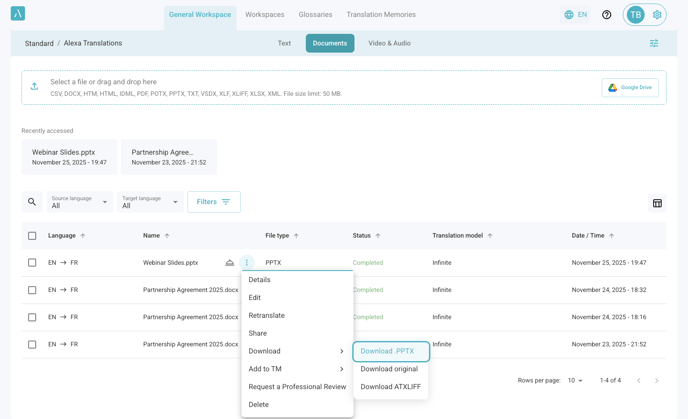Viewport: 688px width, 419px height.
Task: Open the Filters button
Action: point(214,202)
